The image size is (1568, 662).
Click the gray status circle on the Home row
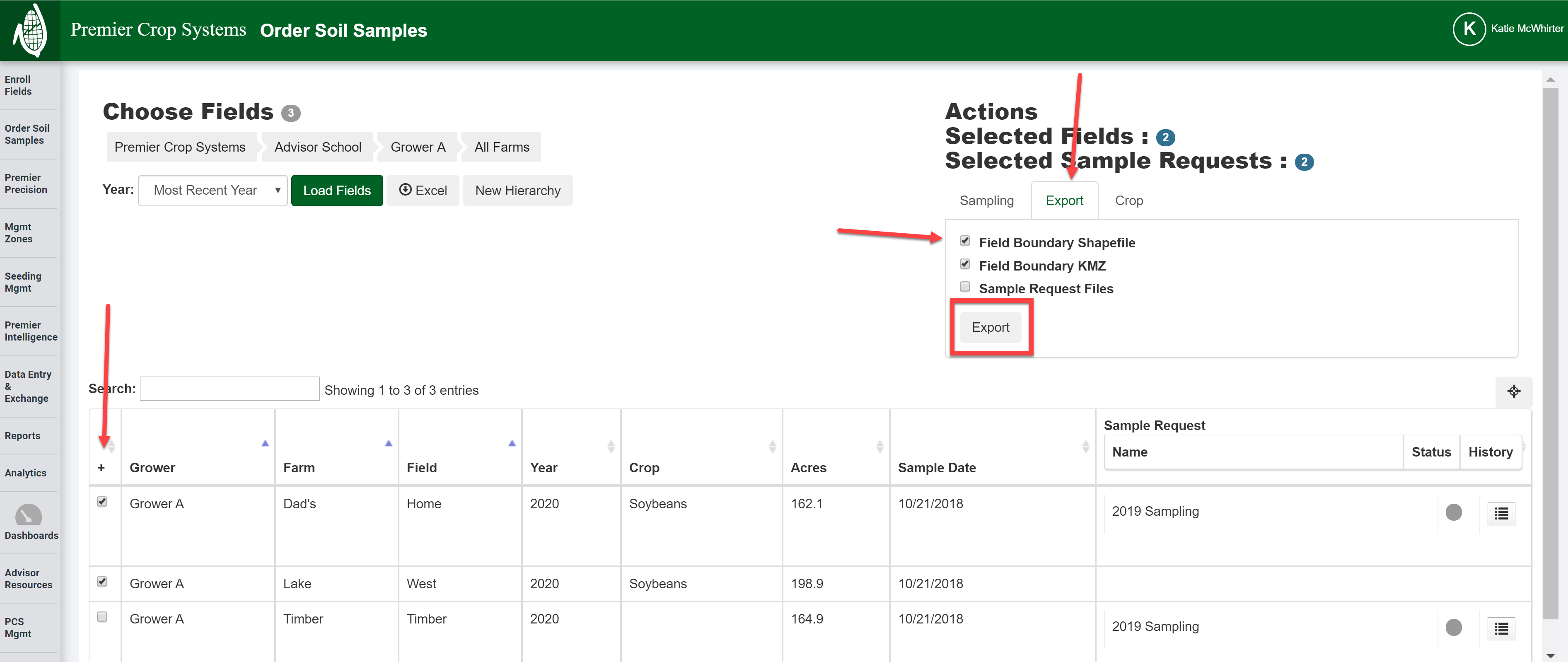[x=1454, y=513]
